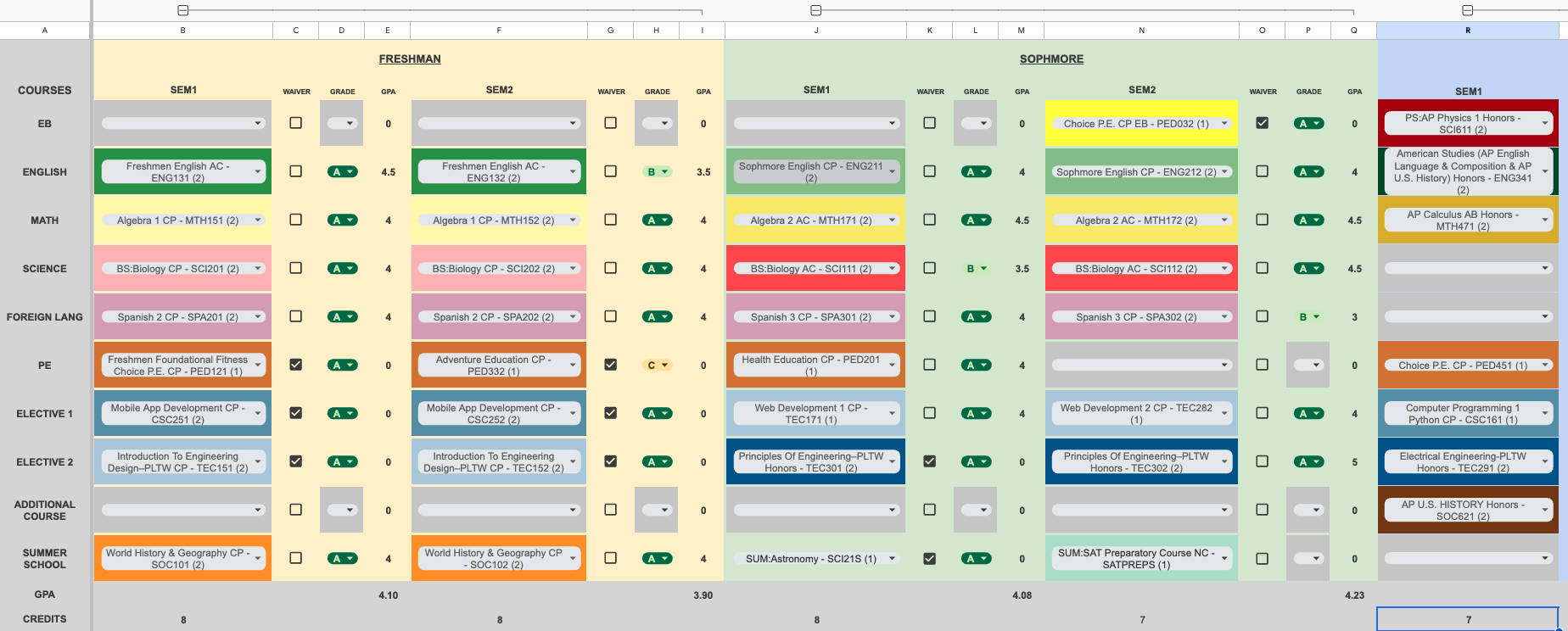Select column R header
Screen dimensions: 1568x631
pos(1468,31)
